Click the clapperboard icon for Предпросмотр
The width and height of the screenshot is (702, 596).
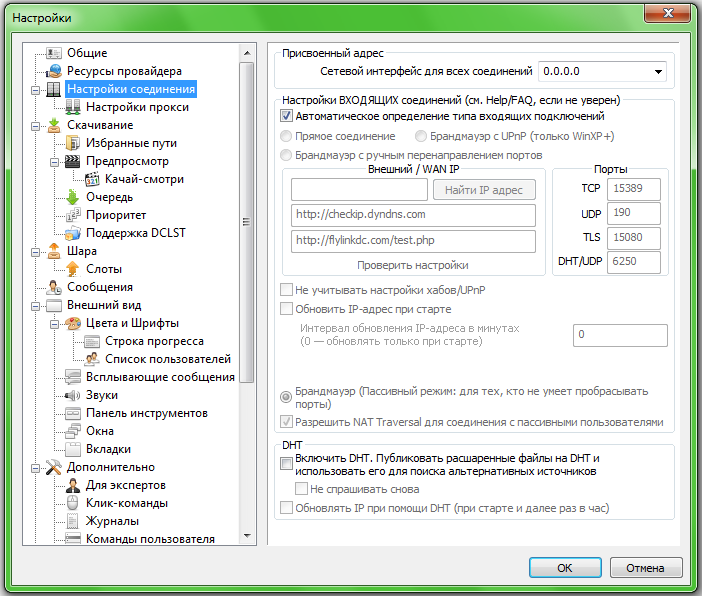pyautogui.click(x=72, y=161)
